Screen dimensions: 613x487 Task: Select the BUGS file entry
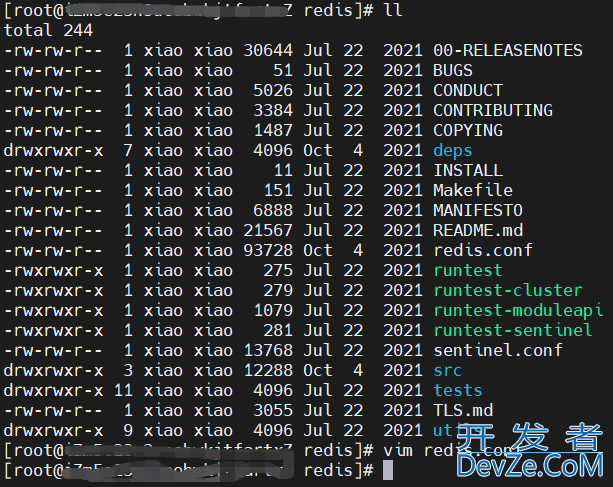click(x=453, y=70)
